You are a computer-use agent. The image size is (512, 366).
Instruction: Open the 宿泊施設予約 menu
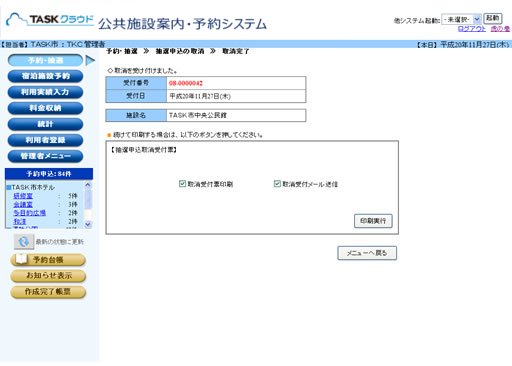[x=45, y=76]
